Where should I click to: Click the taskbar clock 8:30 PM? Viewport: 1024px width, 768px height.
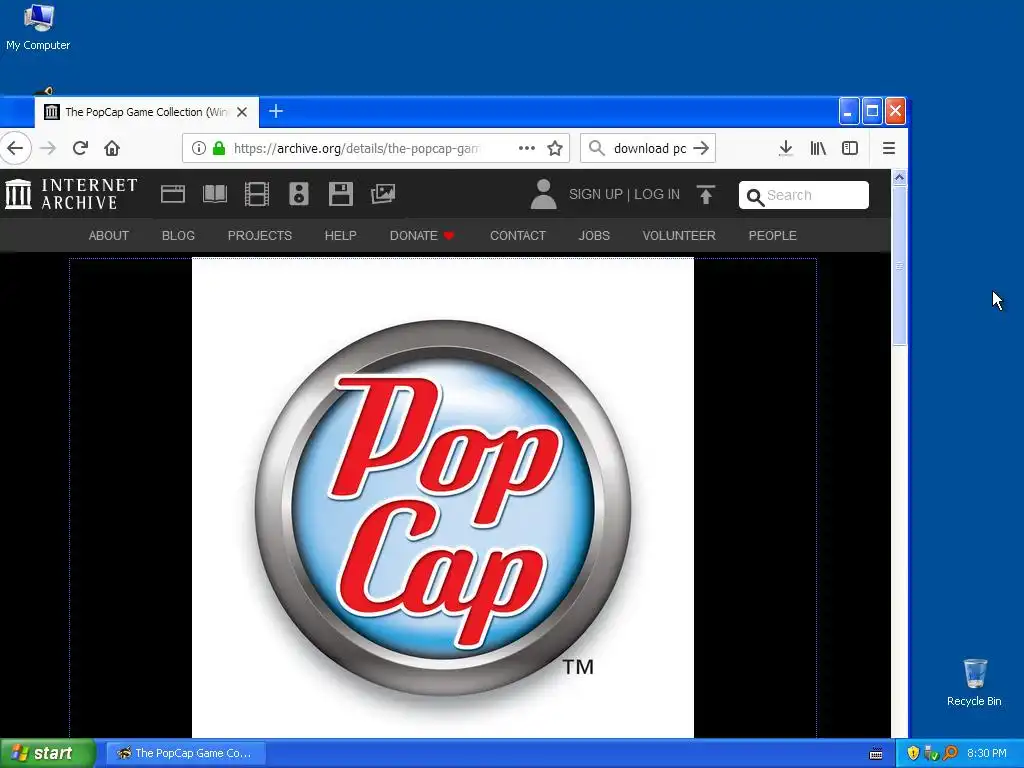pos(986,753)
